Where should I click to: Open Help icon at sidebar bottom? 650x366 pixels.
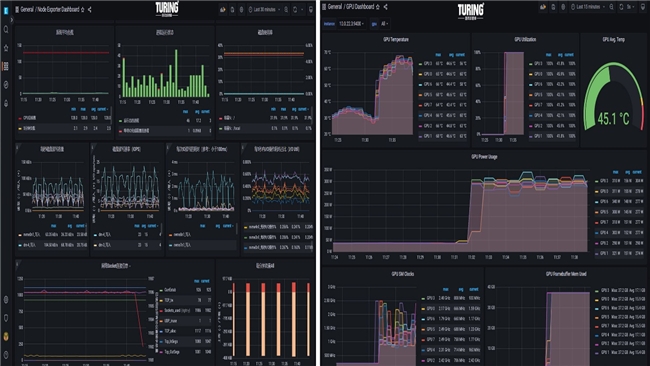6,355
